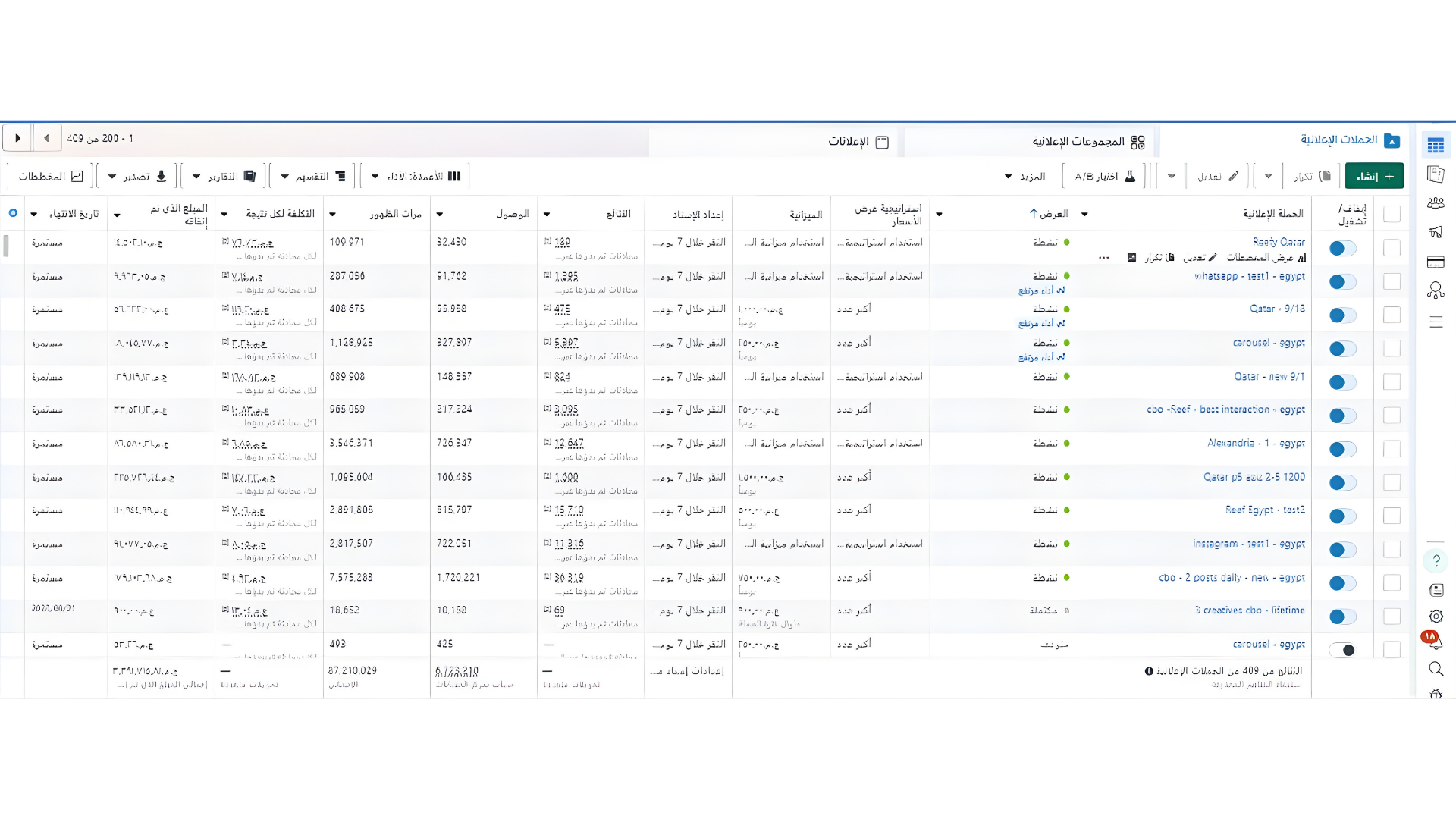Image resolution: width=1456 pixels, height=819 pixels.
Task: Toggle the 'Qatar - new 9/1' campaign switch
Action: (1342, 382)
